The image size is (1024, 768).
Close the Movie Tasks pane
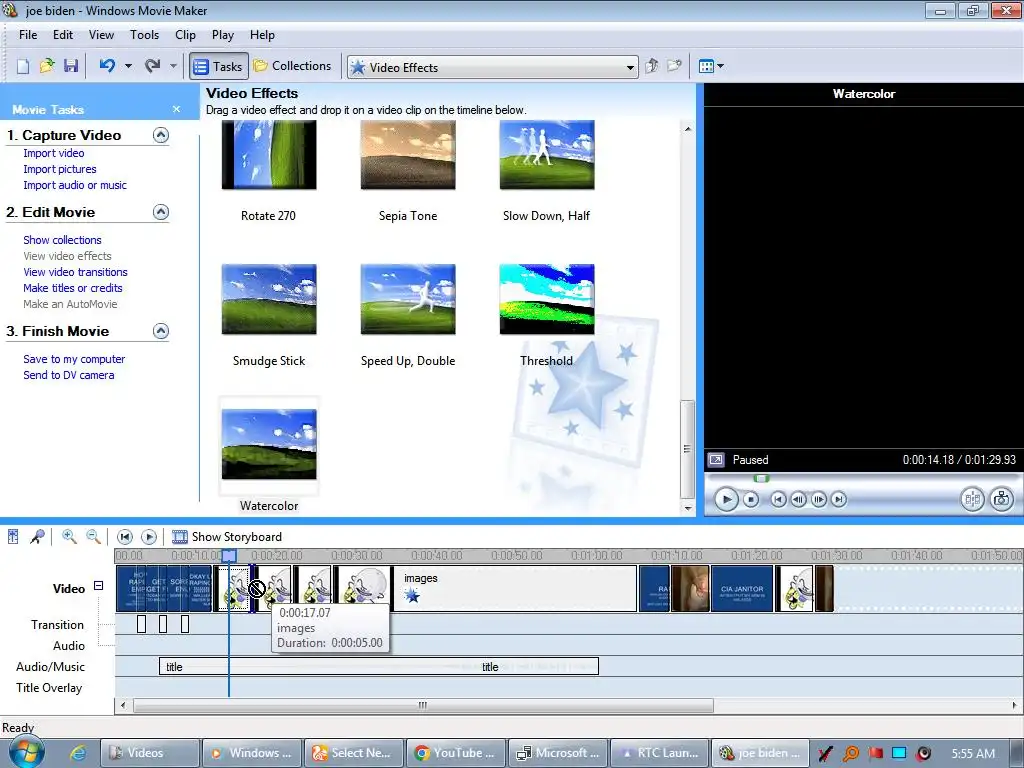(176, 109)
